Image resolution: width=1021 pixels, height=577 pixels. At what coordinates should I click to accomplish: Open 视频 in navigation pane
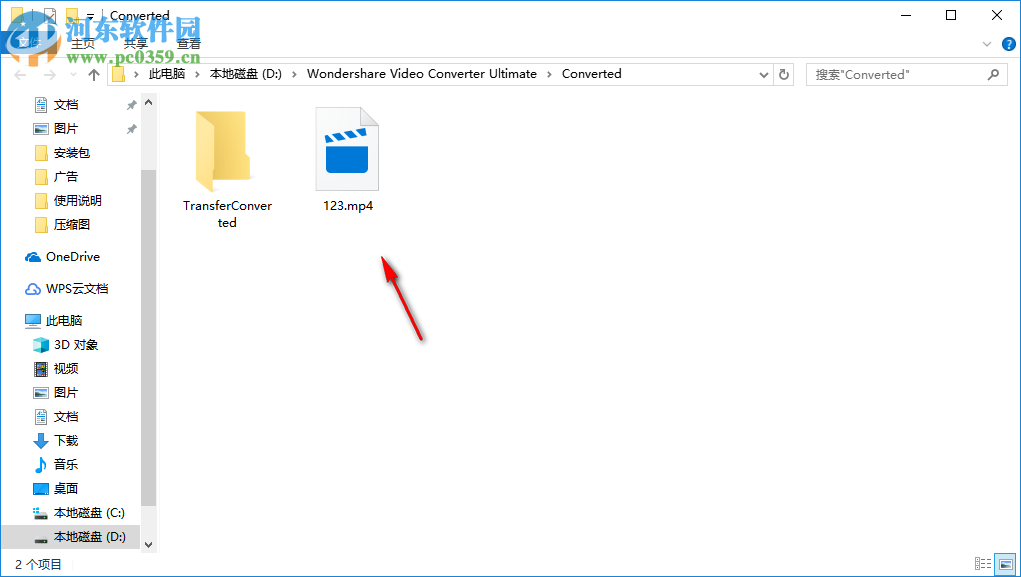pyautogui.click(x=66, y=369)
